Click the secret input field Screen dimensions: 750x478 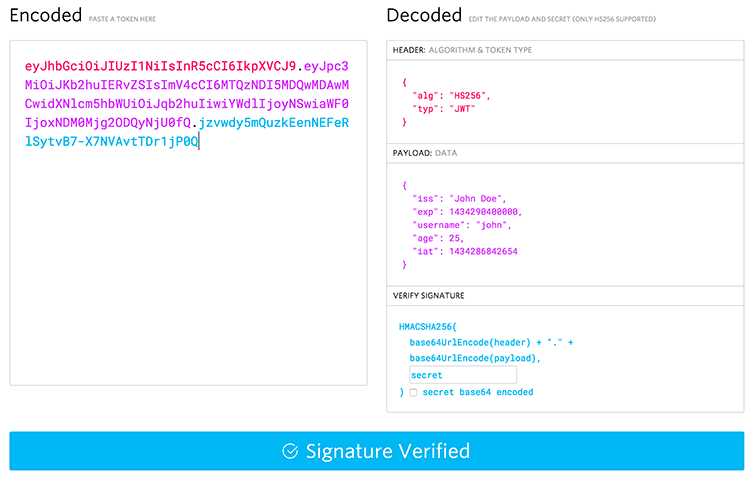[462, 375]
